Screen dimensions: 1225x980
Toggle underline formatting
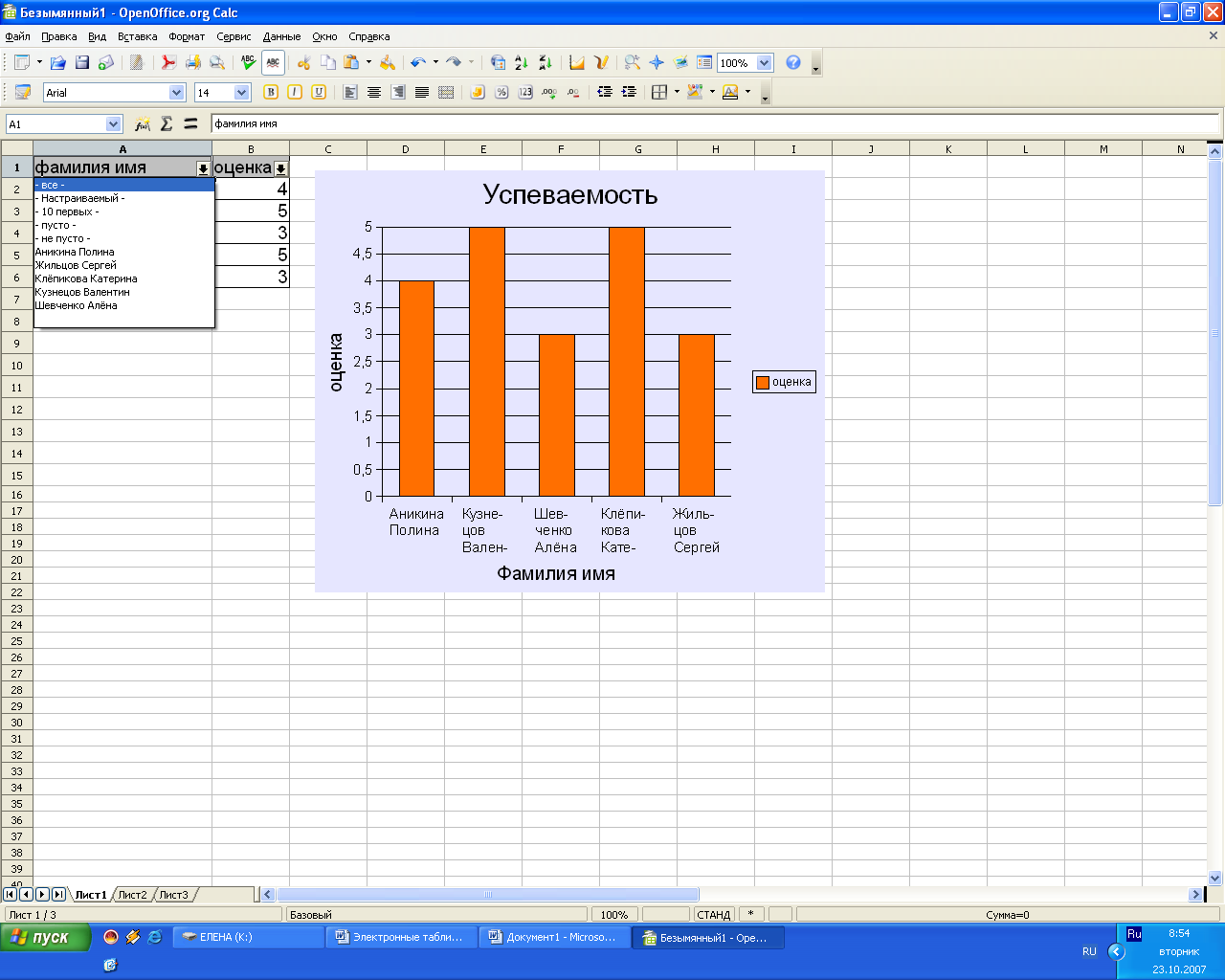point(319,93)
